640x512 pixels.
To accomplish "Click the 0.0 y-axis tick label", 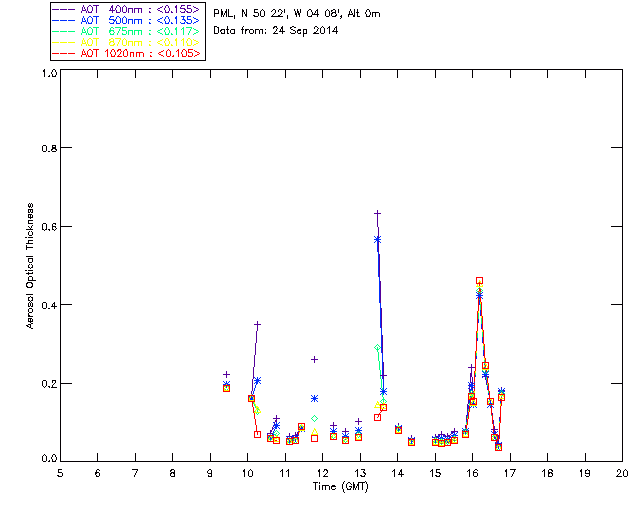I will coord(49,459).
